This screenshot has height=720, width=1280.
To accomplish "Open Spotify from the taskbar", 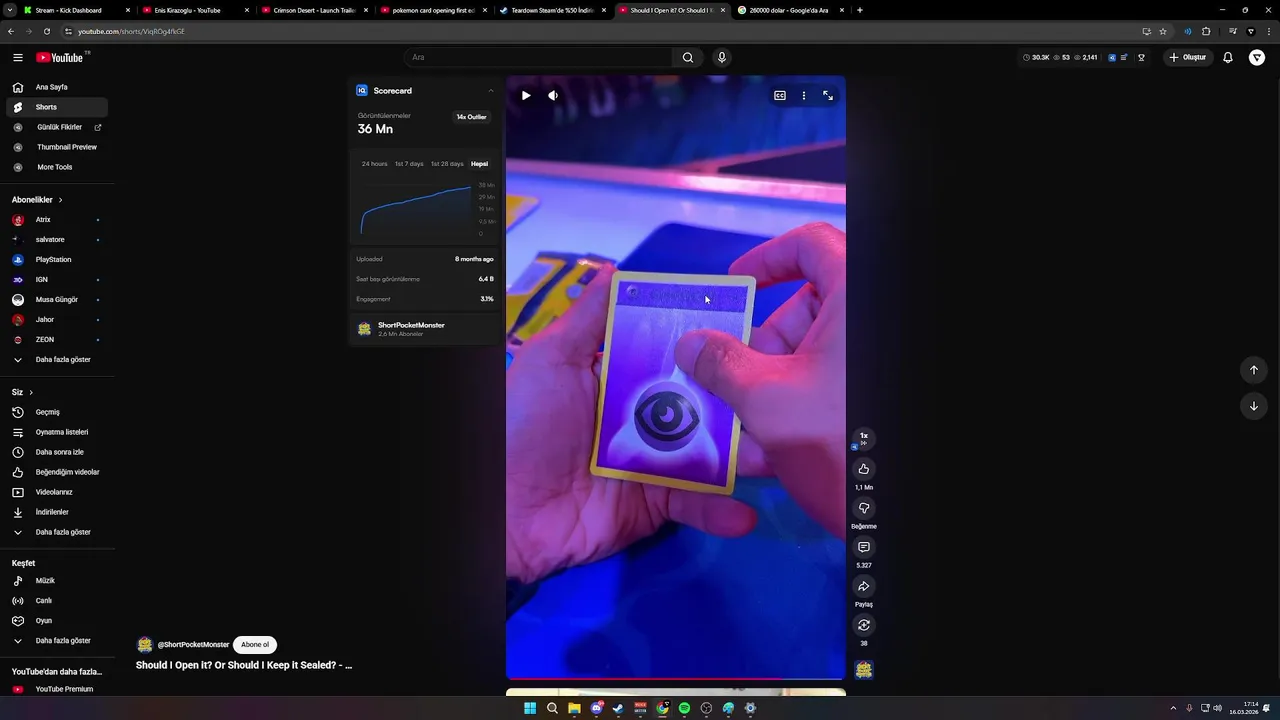I will click(x=684, y=708).
